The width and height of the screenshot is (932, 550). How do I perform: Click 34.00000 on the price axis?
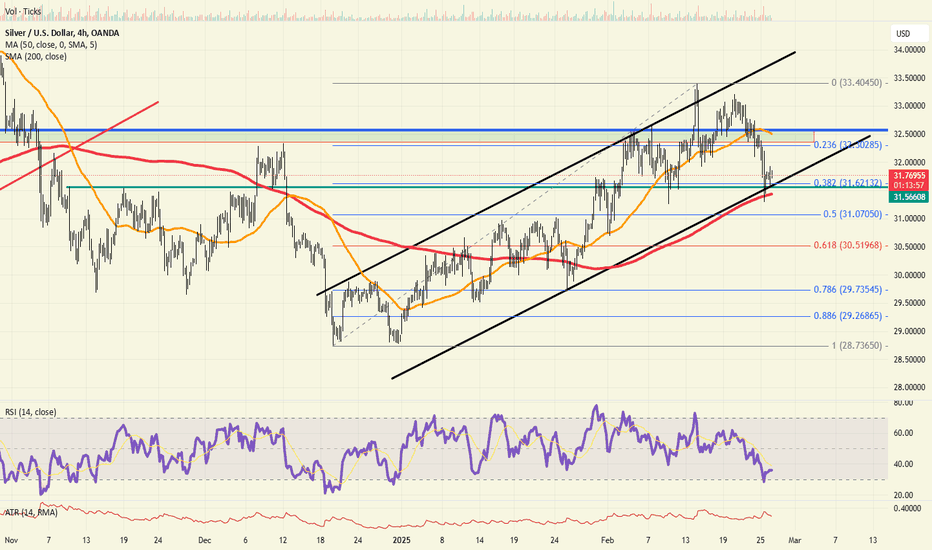pos(909,50)
